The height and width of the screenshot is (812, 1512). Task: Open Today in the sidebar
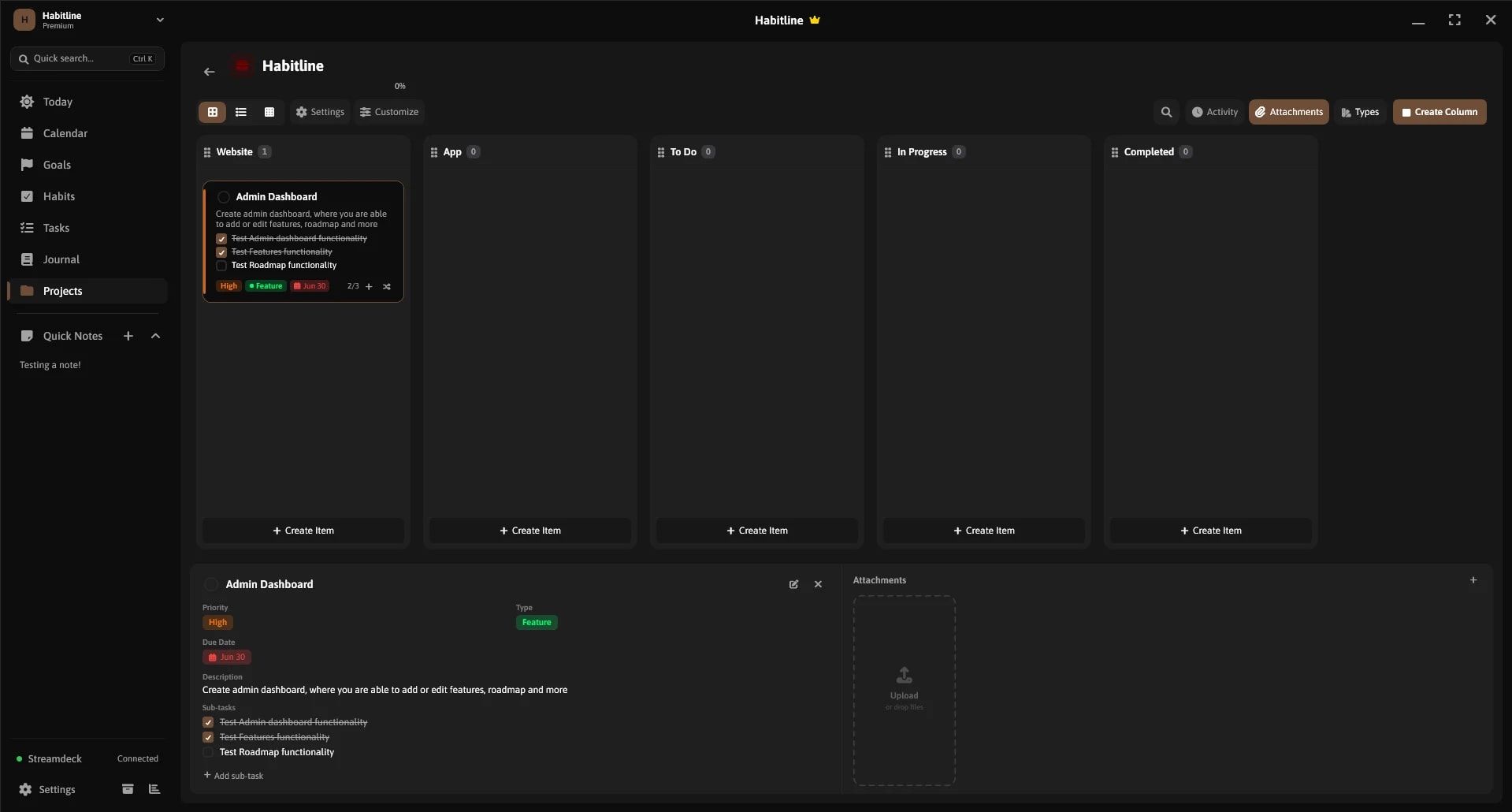tap(88, 102)
